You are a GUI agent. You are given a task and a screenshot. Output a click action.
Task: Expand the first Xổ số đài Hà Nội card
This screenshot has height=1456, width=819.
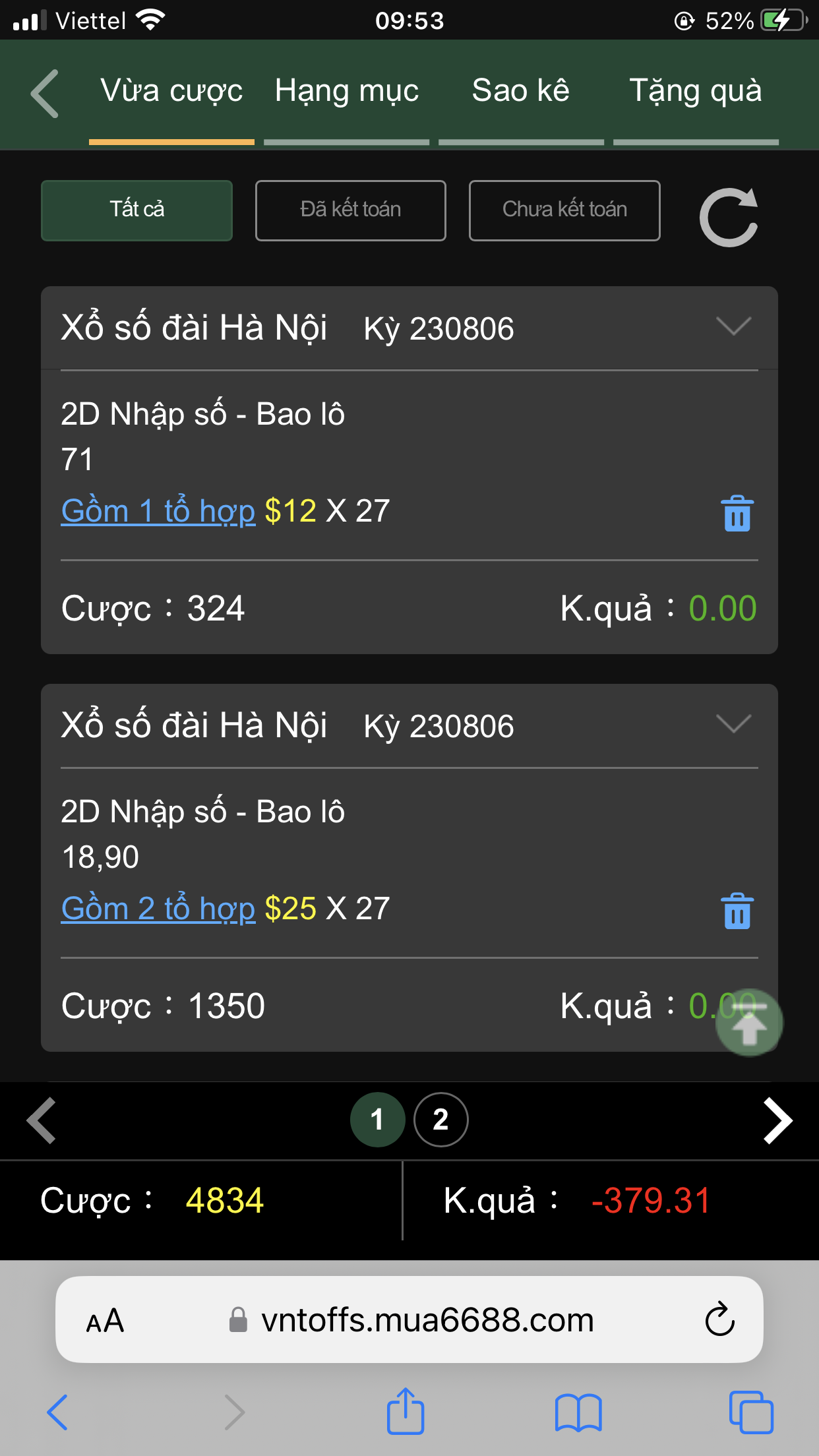click(733, 326)
